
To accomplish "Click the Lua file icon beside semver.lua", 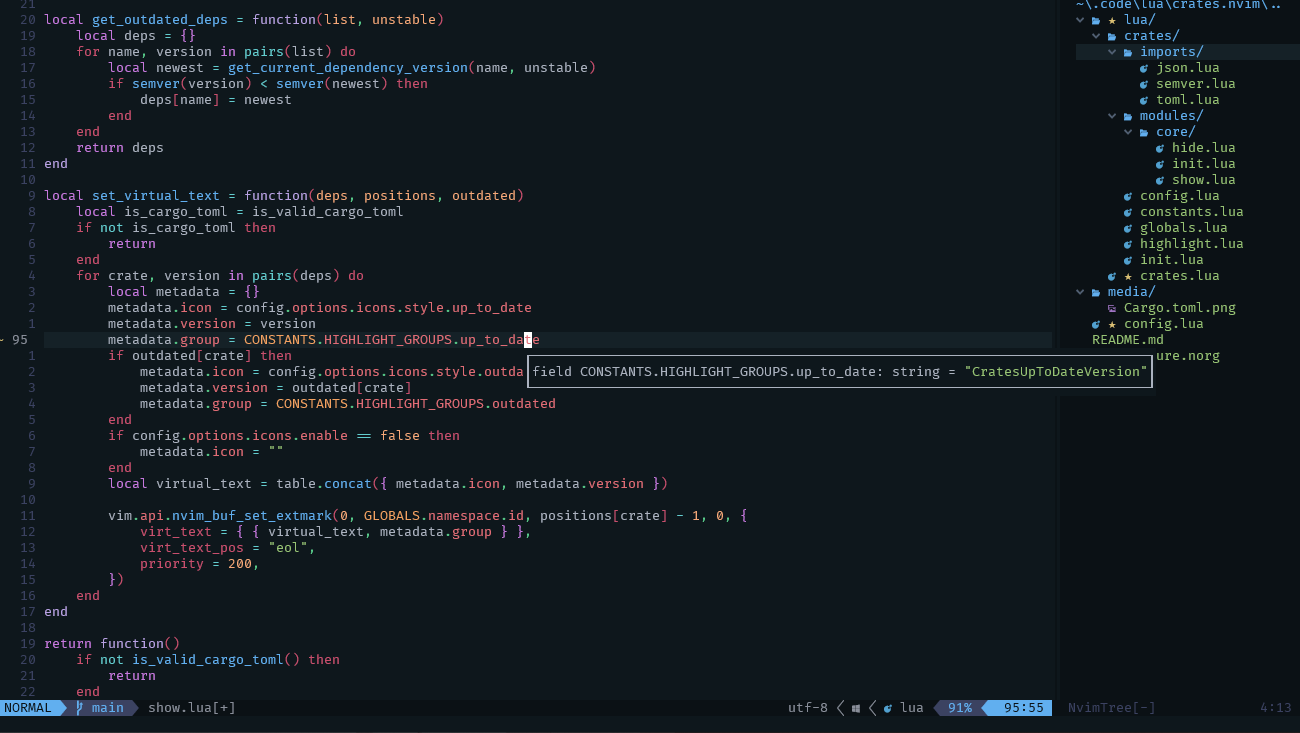I will coord(1144,84).
